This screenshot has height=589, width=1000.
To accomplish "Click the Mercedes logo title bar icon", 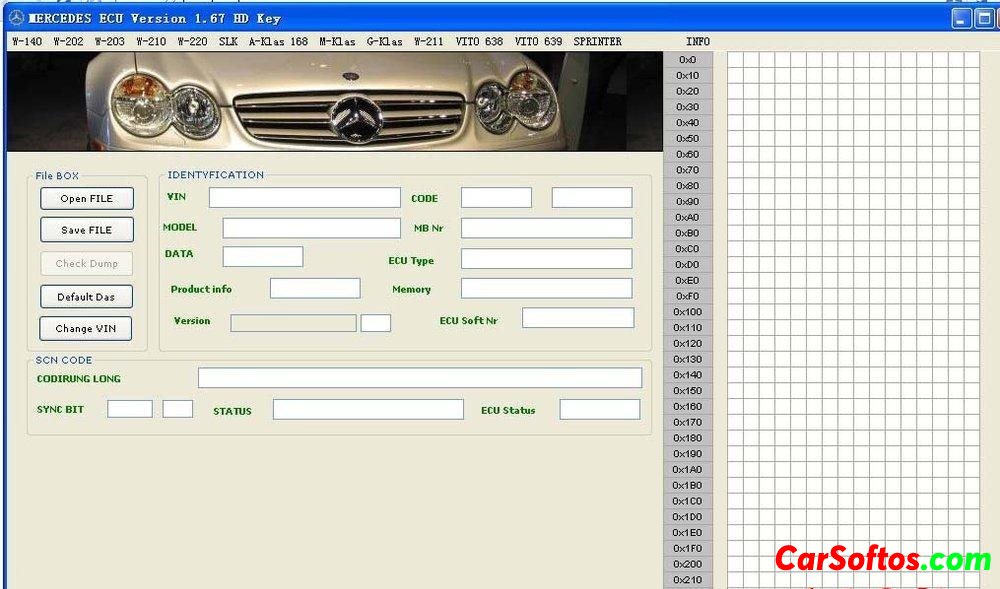I will point(15,18).
